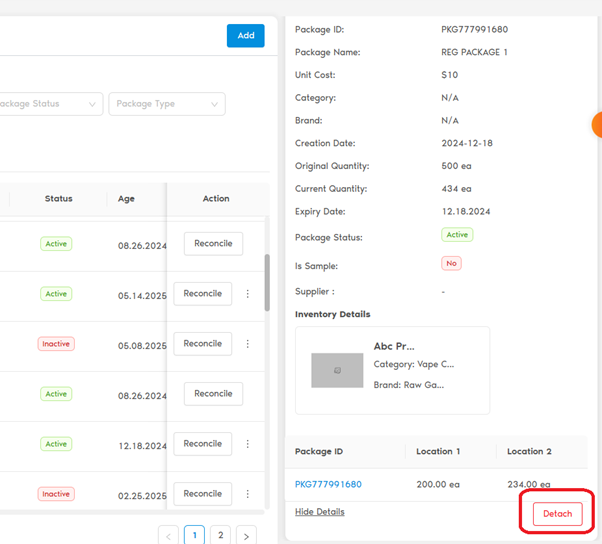
Task: Click the table's vertical scrollbar
Action: 267,282
